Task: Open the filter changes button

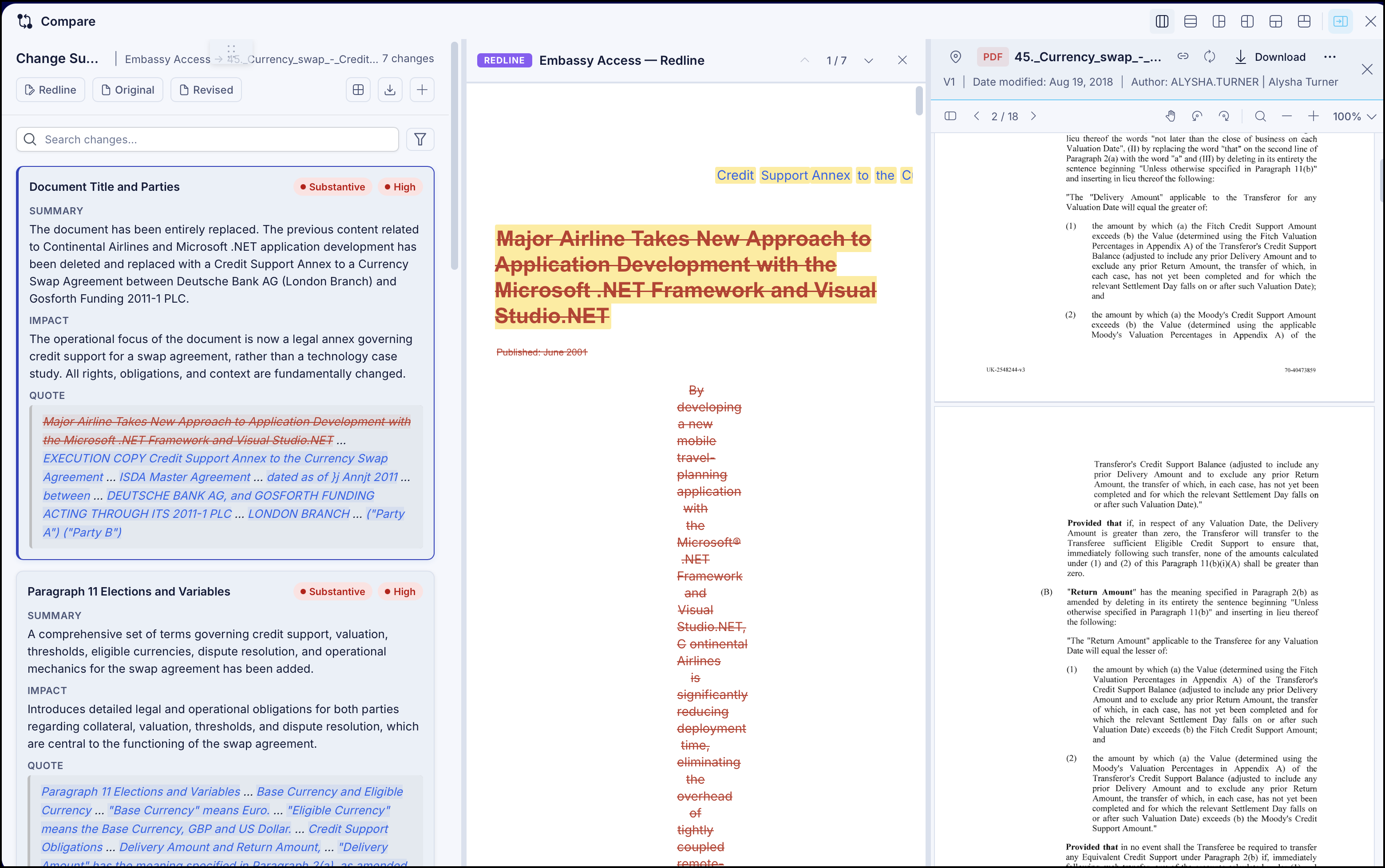Action: pos(420,139)
